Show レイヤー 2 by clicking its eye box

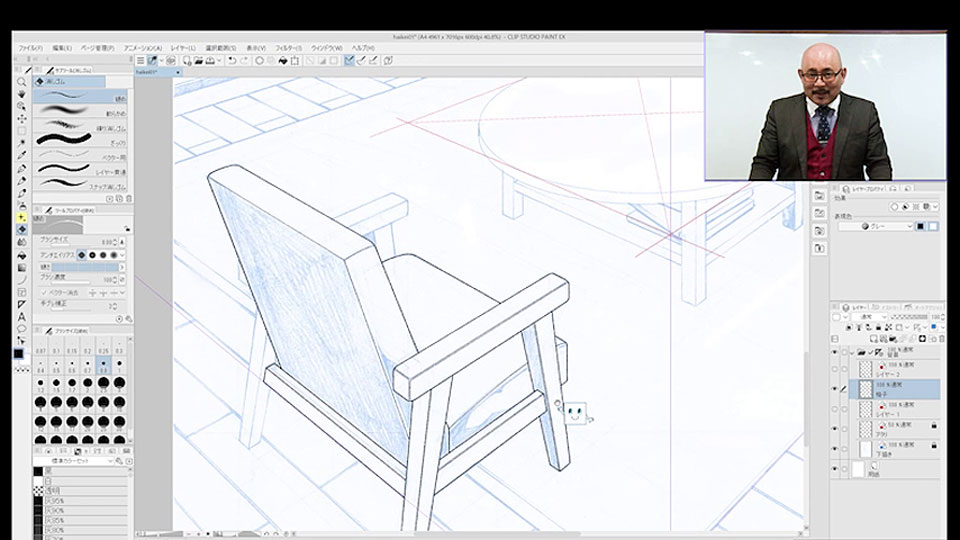[x=834, y=369]
